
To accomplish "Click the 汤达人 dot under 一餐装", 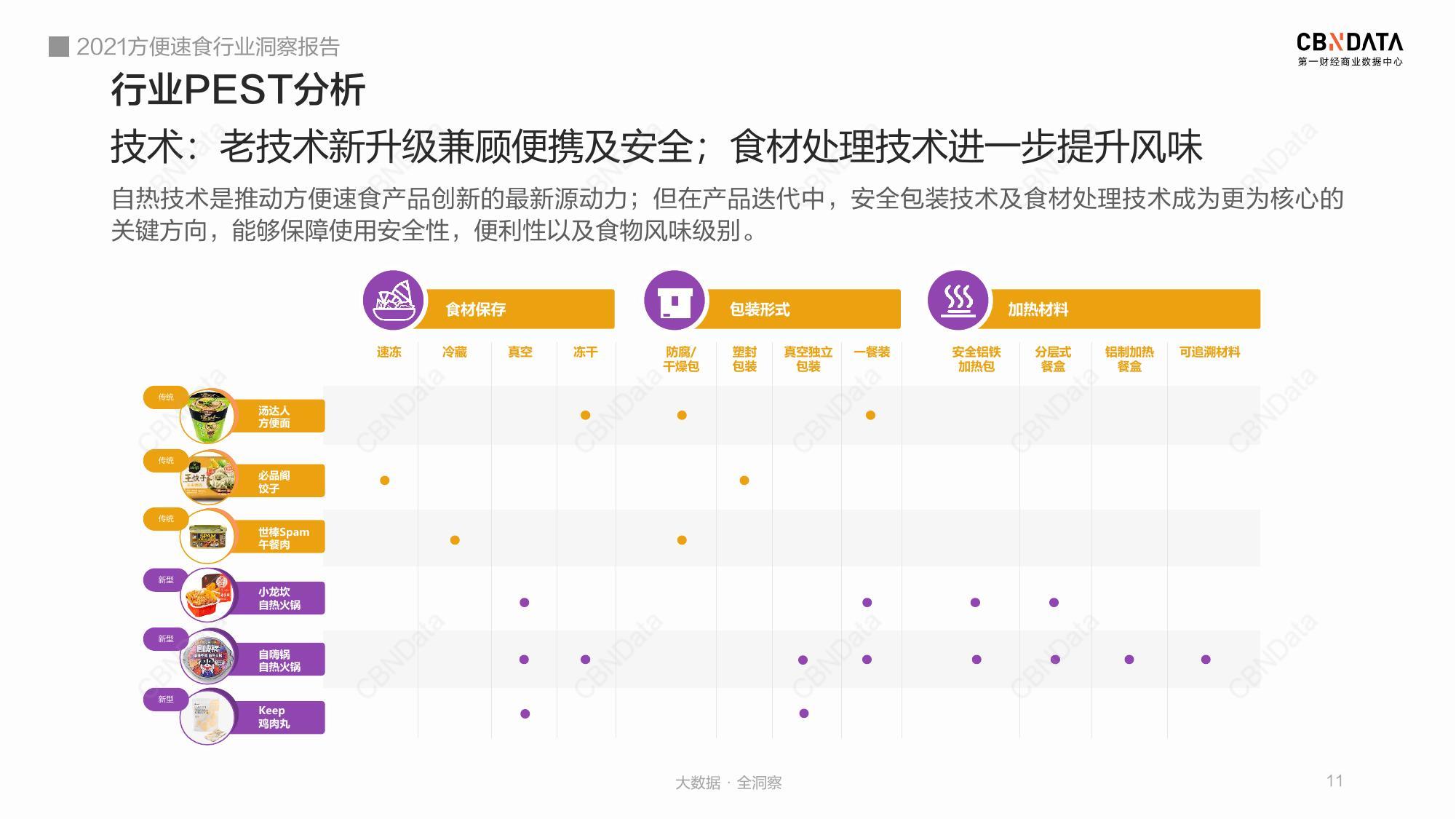I will (x=870, y=415).
